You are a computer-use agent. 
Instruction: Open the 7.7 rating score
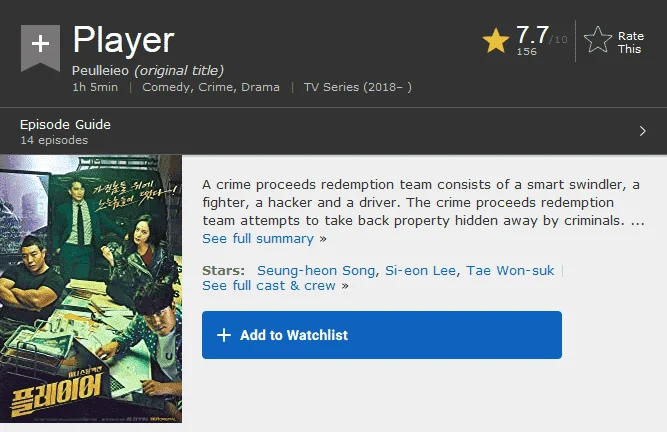[x=532, y=35]
